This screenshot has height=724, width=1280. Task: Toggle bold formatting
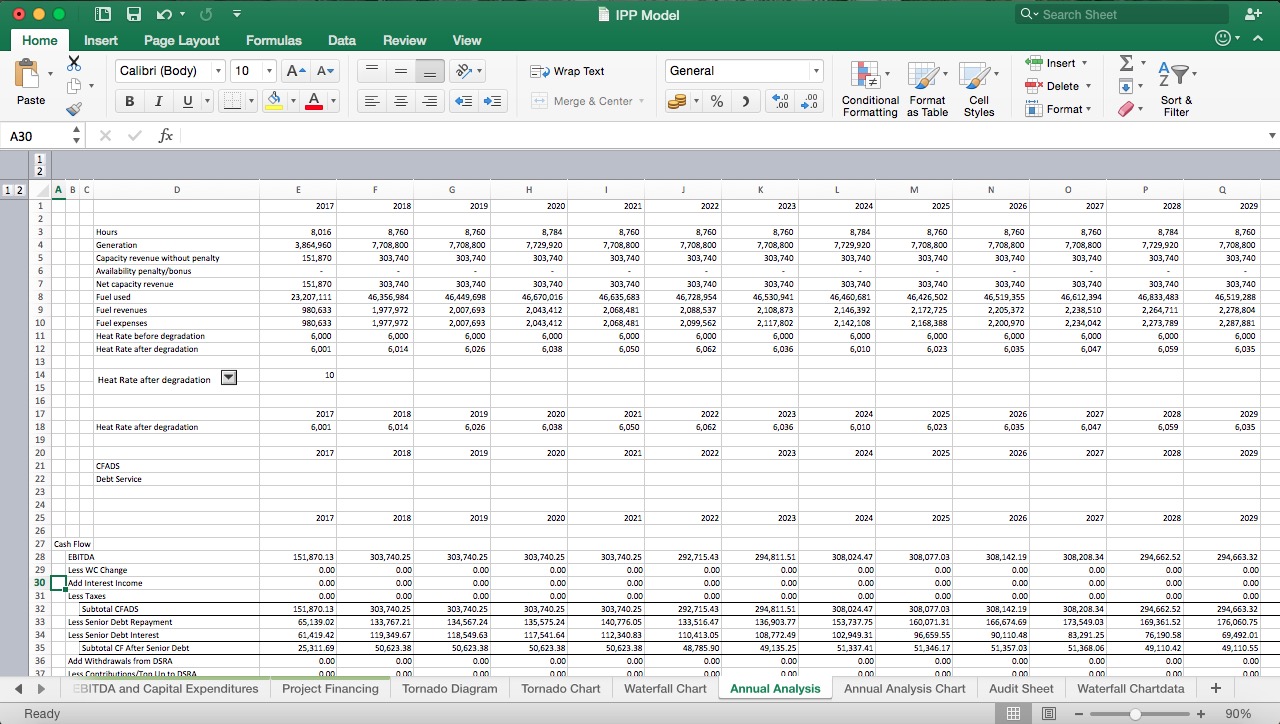coord(129,101)
